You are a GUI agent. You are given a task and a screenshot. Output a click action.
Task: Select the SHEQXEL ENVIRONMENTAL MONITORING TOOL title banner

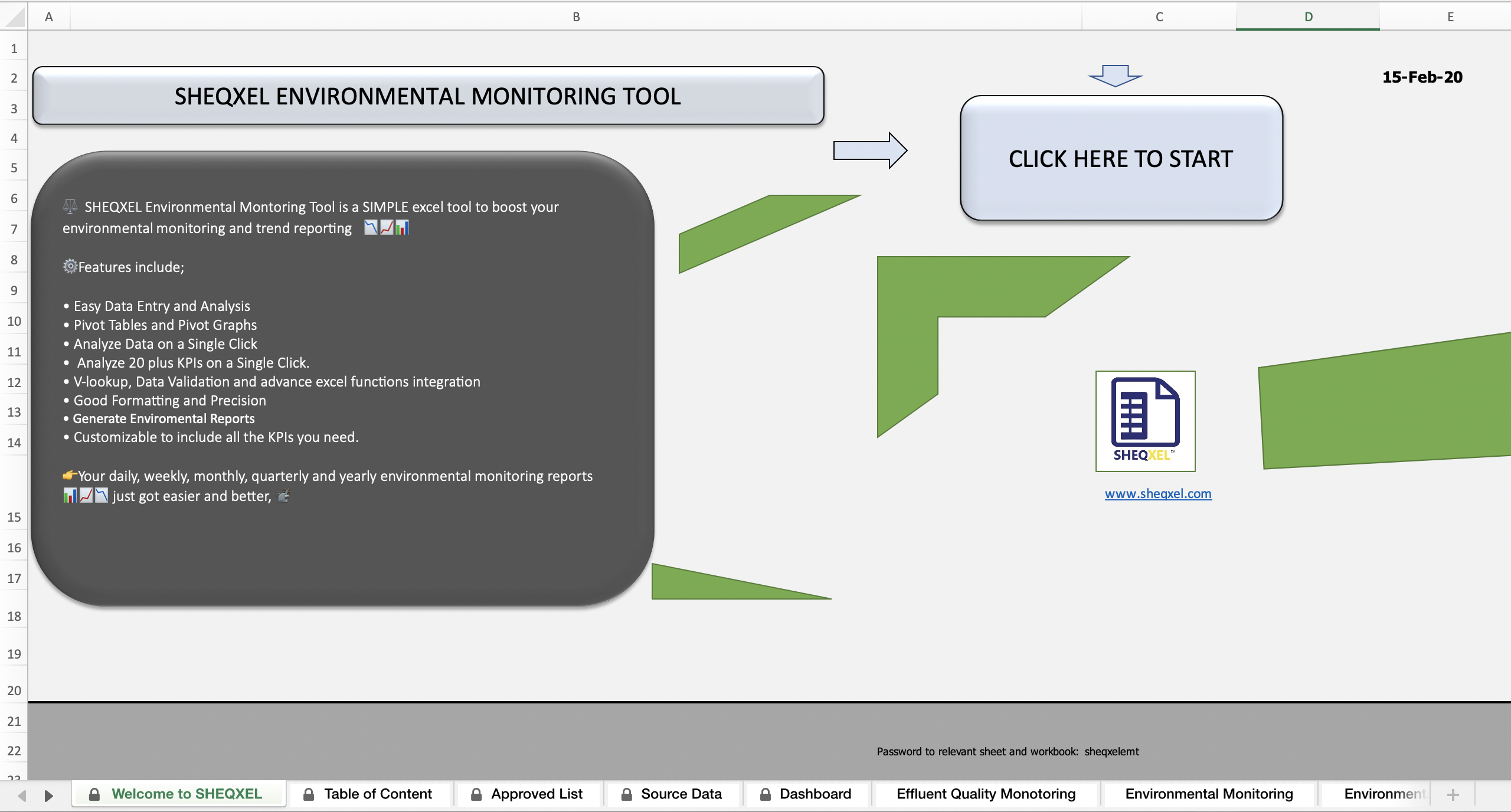point(428,96)
